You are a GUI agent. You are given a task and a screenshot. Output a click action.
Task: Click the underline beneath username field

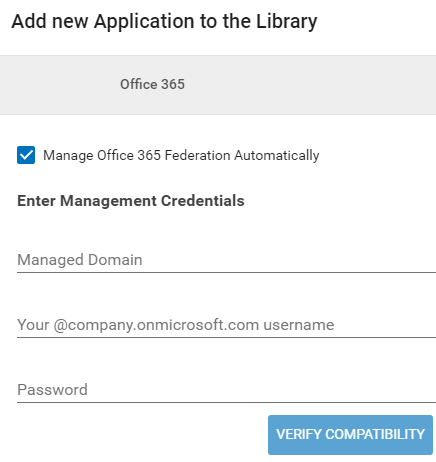point(226,337)
